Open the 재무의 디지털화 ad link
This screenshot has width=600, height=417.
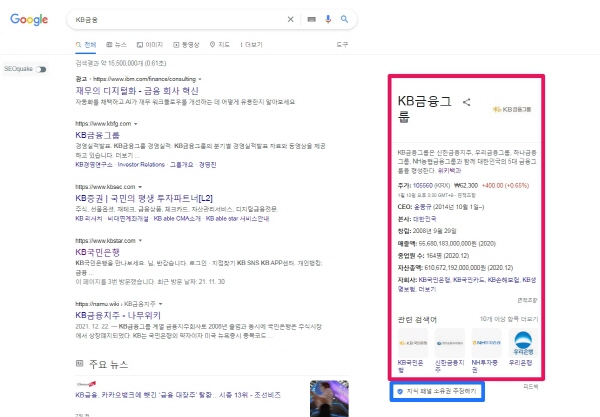click(x=137, y=91)
